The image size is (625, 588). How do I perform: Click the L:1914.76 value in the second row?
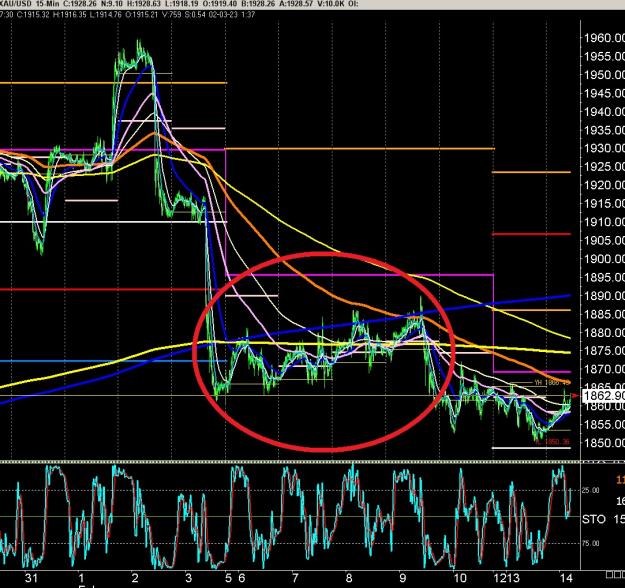pos(106,15)
